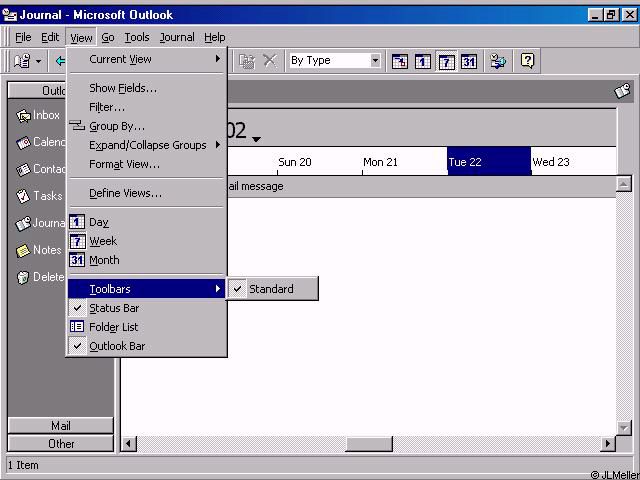Select Tue 22 in the timeline
The image size is (640, 480).
489,161
